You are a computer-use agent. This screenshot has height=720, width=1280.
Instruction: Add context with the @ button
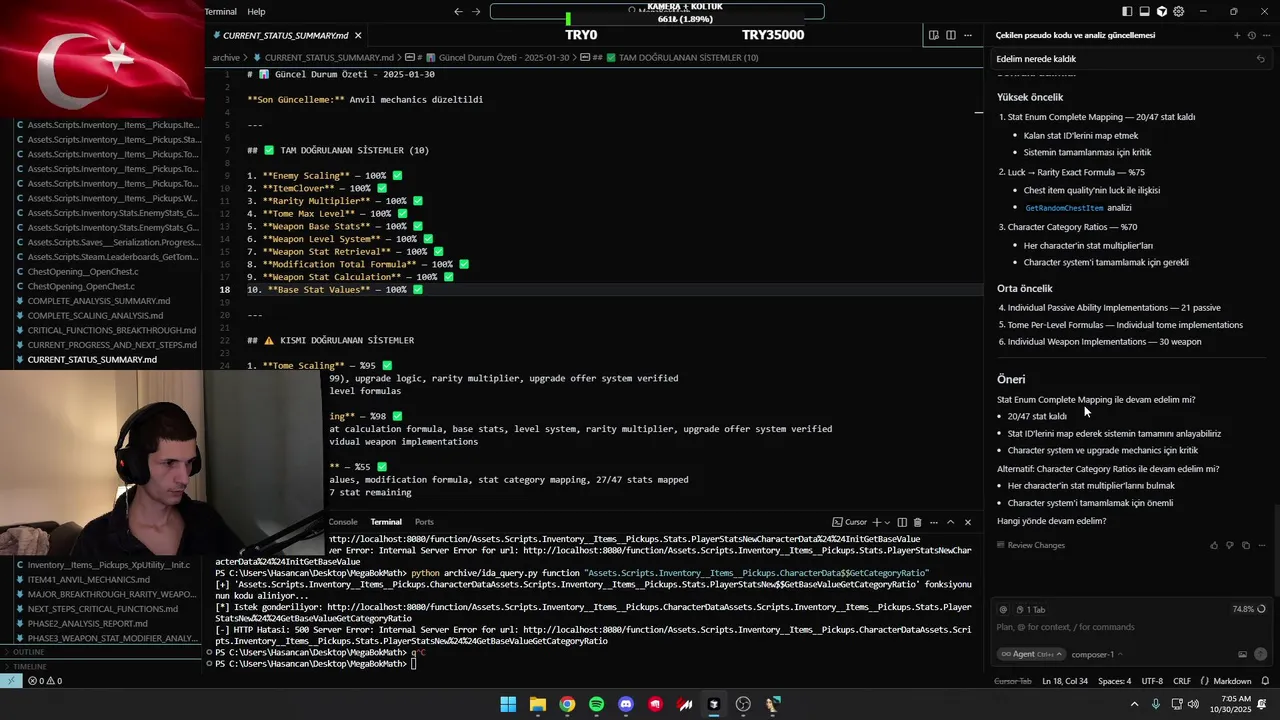[1003, 609]
